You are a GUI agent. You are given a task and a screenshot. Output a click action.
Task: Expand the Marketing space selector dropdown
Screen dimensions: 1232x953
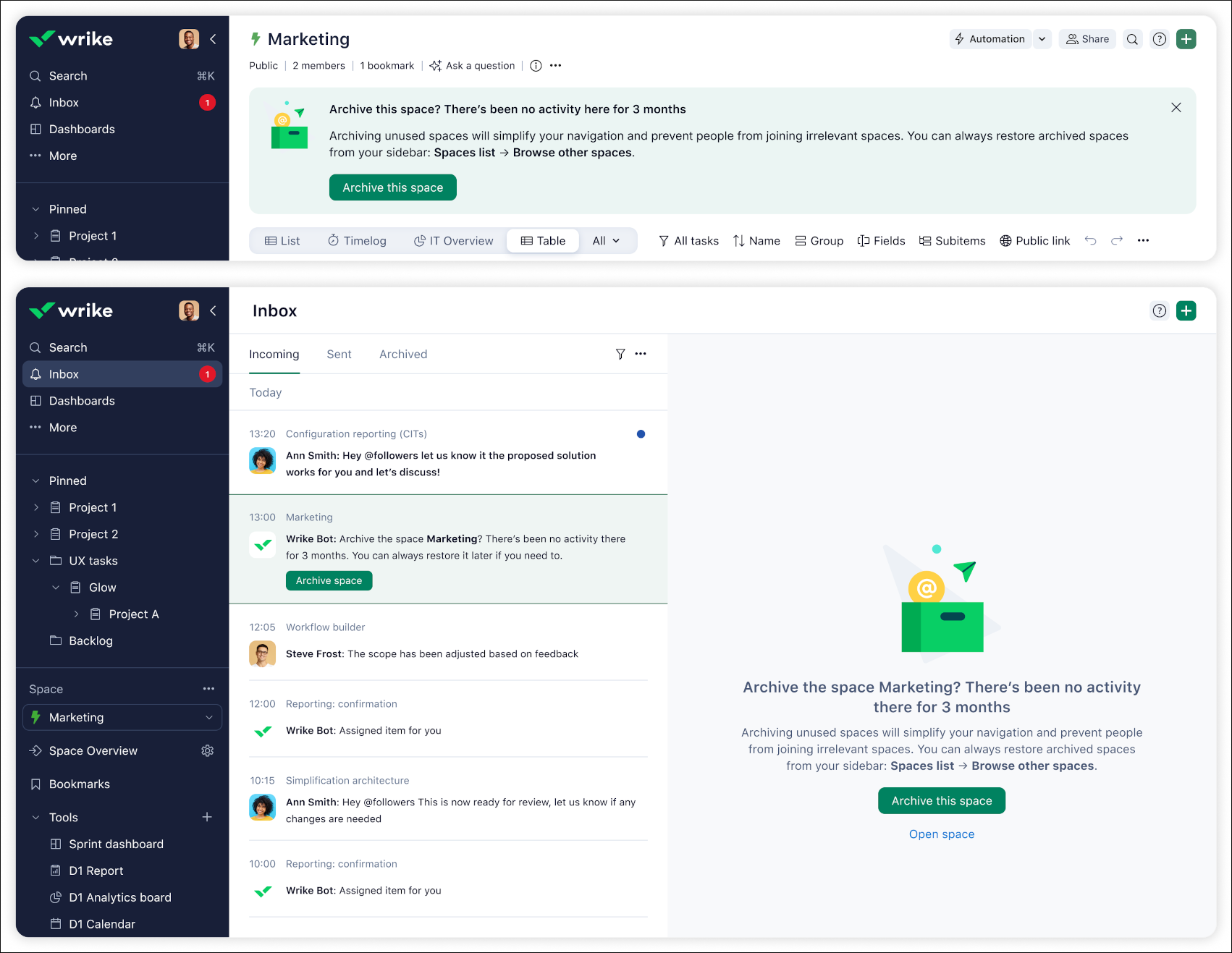(209, 718)
